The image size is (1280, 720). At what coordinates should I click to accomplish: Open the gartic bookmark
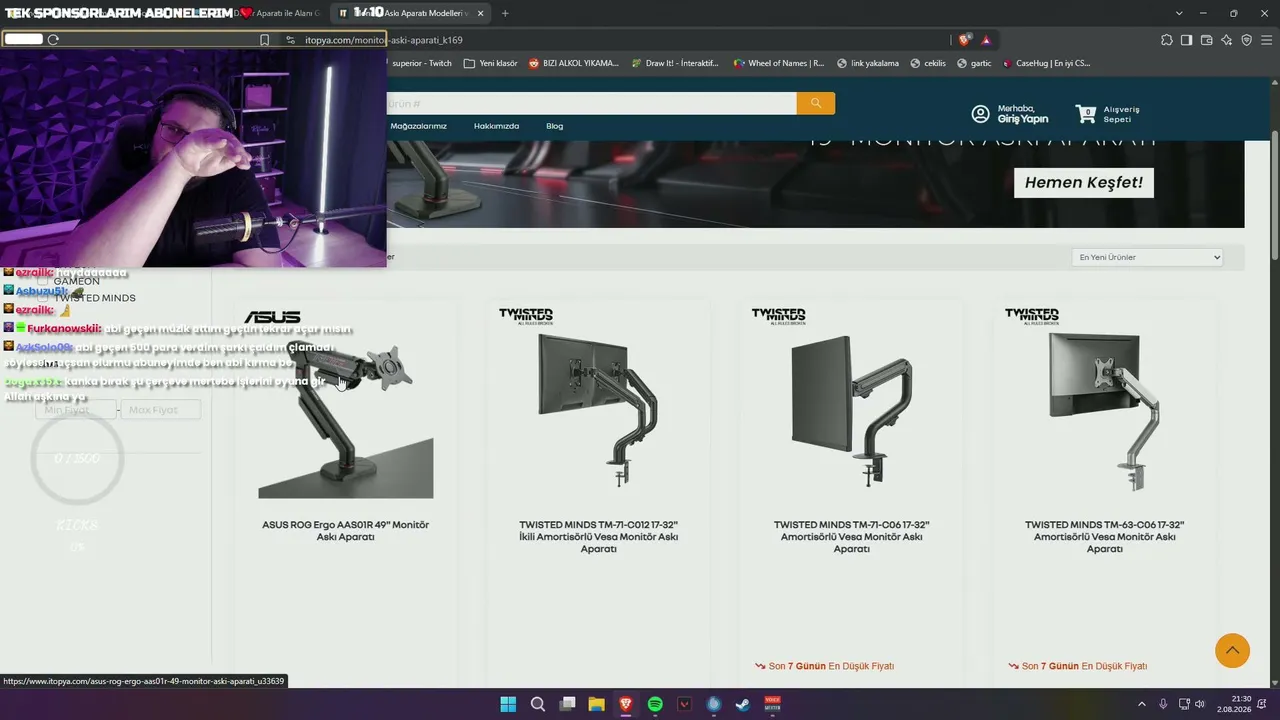[x=974, y=63]
